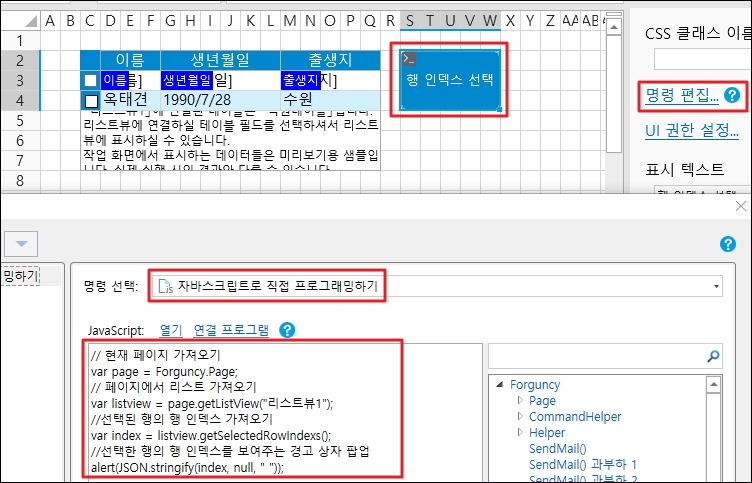Image resolution: width=752 pixels, height=483 pixels.
Task: Tick the checkbox in the 이름 template row
Action: click(91, 80)
